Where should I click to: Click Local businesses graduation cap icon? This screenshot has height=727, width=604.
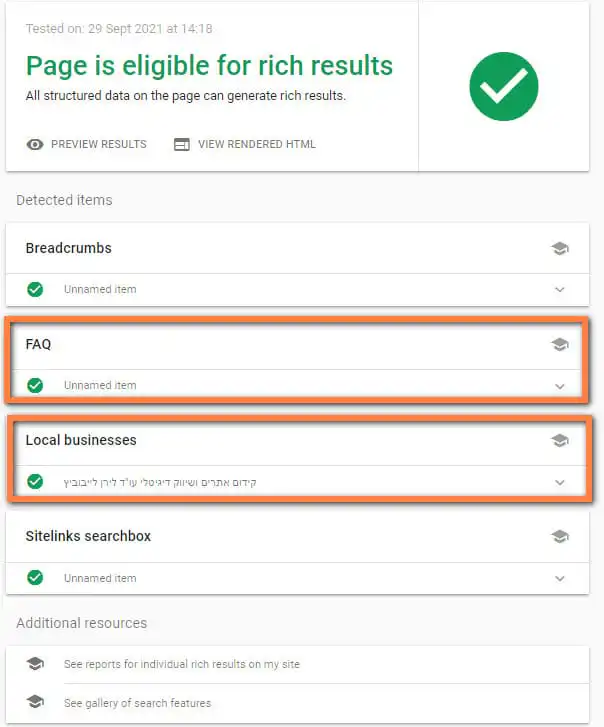(x=560, y=440)
